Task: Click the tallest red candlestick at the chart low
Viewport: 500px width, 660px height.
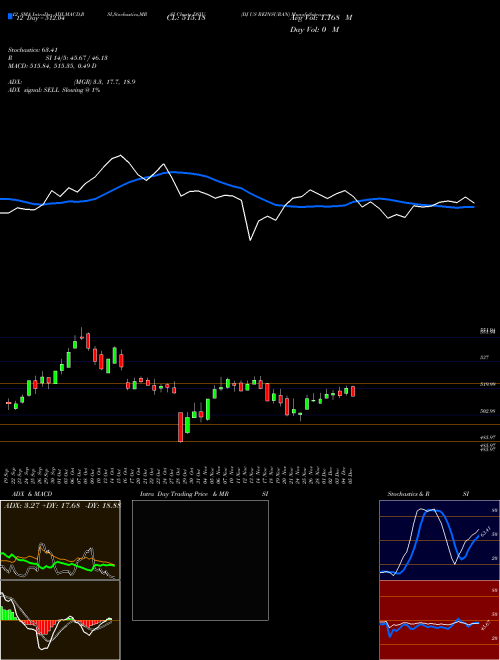Action: pos(181,427)
